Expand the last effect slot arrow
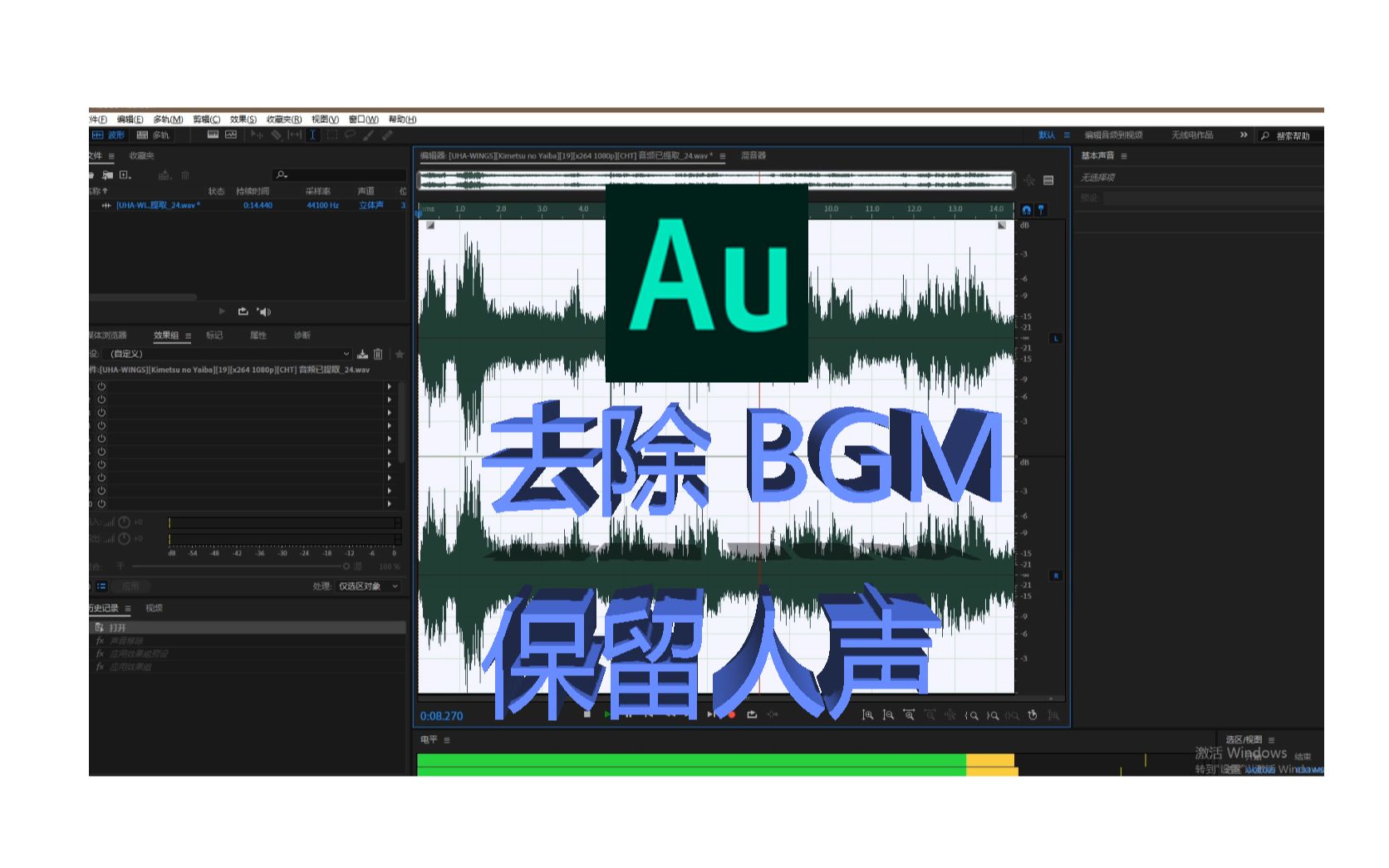The image size is (1389, 868). 390,503
